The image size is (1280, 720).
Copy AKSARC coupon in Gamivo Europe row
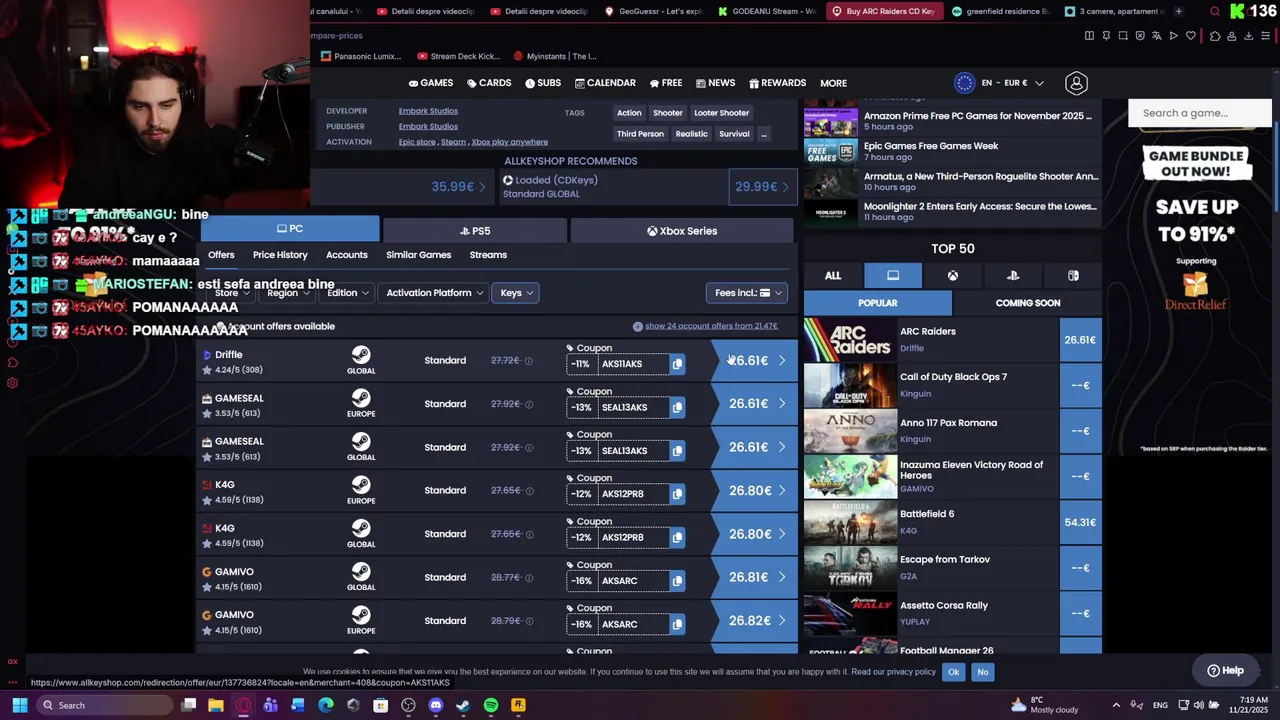click(677, 624)
